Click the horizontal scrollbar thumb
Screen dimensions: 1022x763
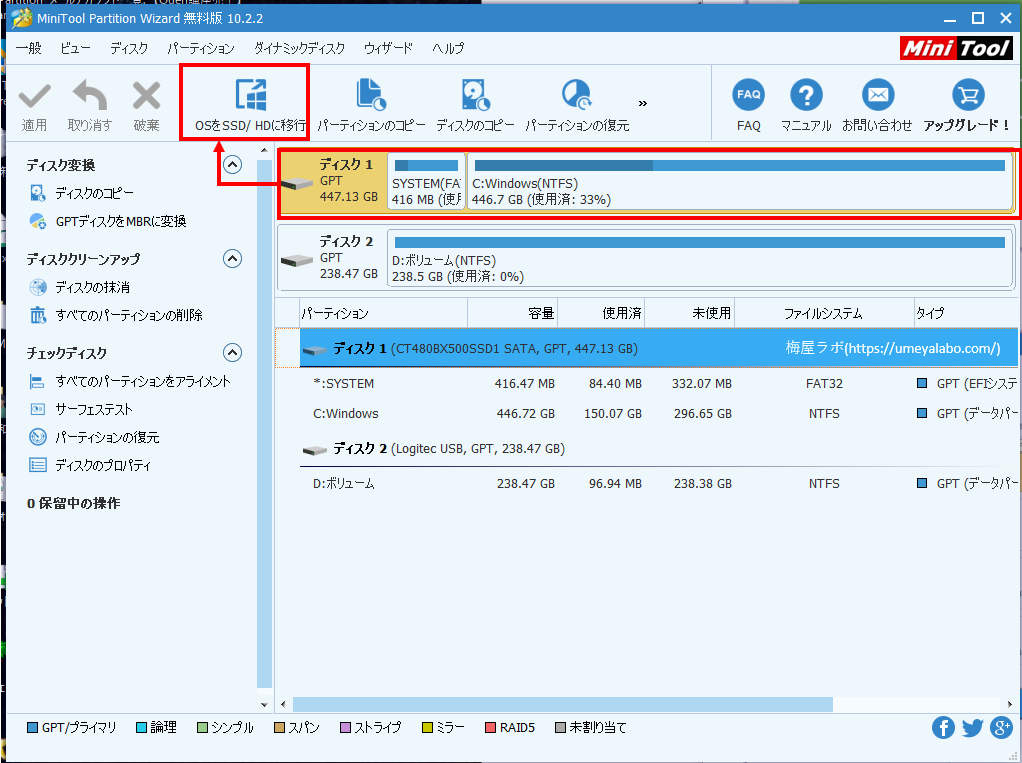[x=562, y=704]
